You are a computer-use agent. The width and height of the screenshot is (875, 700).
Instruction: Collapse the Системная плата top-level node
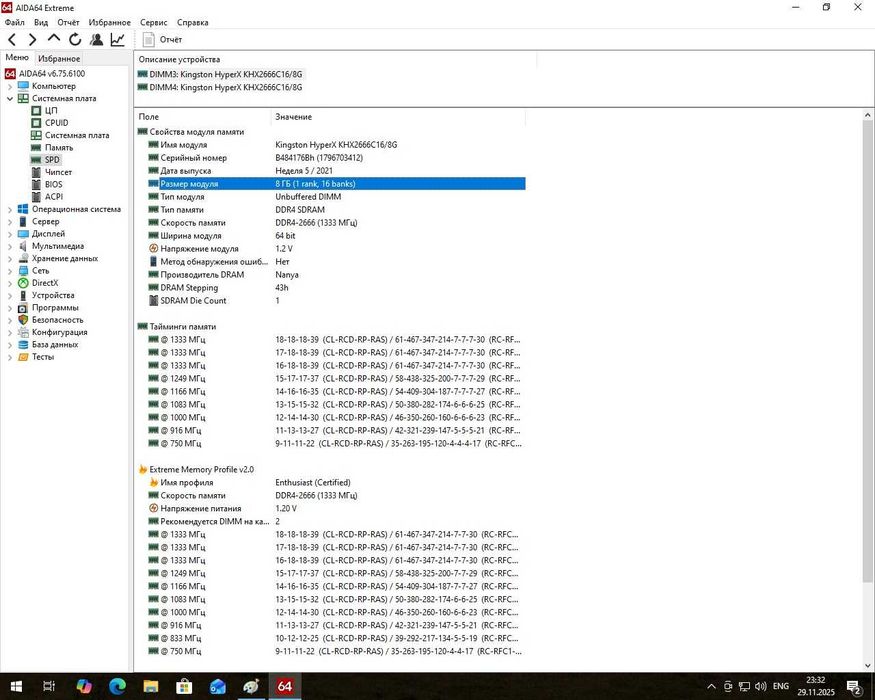click(9, 99)
